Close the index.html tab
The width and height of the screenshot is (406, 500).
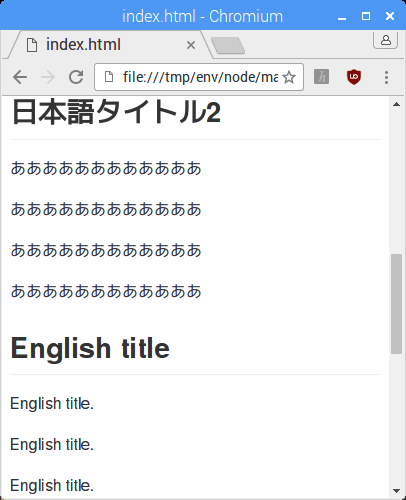point(191,45)
